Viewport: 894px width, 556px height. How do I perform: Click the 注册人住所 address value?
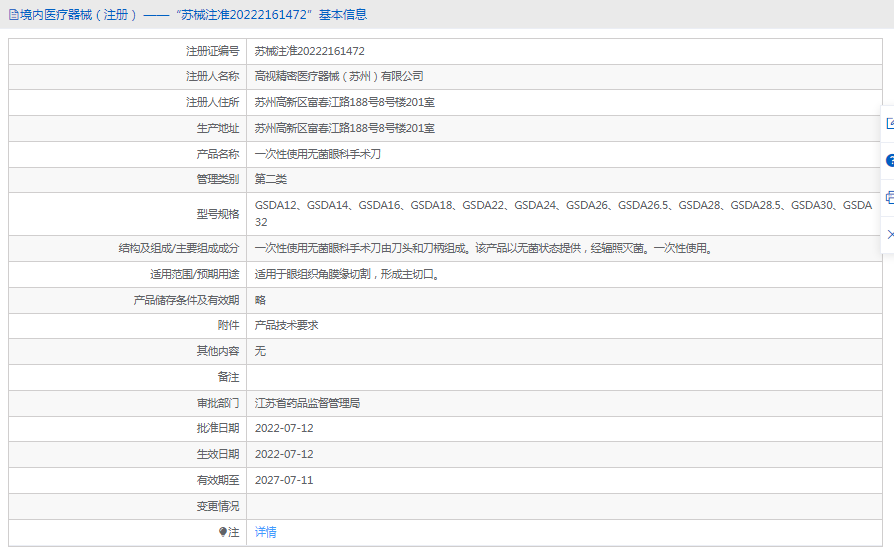pos(344,102)
